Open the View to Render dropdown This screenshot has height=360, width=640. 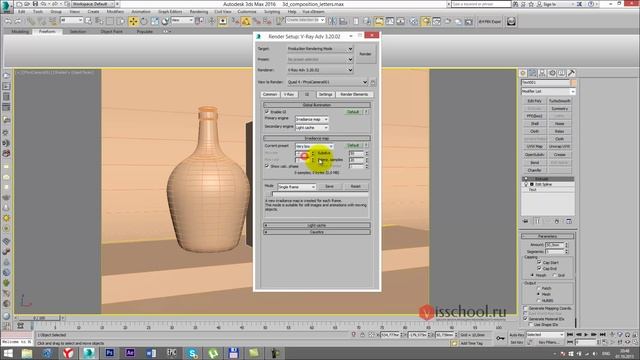[x=327, y=82]
